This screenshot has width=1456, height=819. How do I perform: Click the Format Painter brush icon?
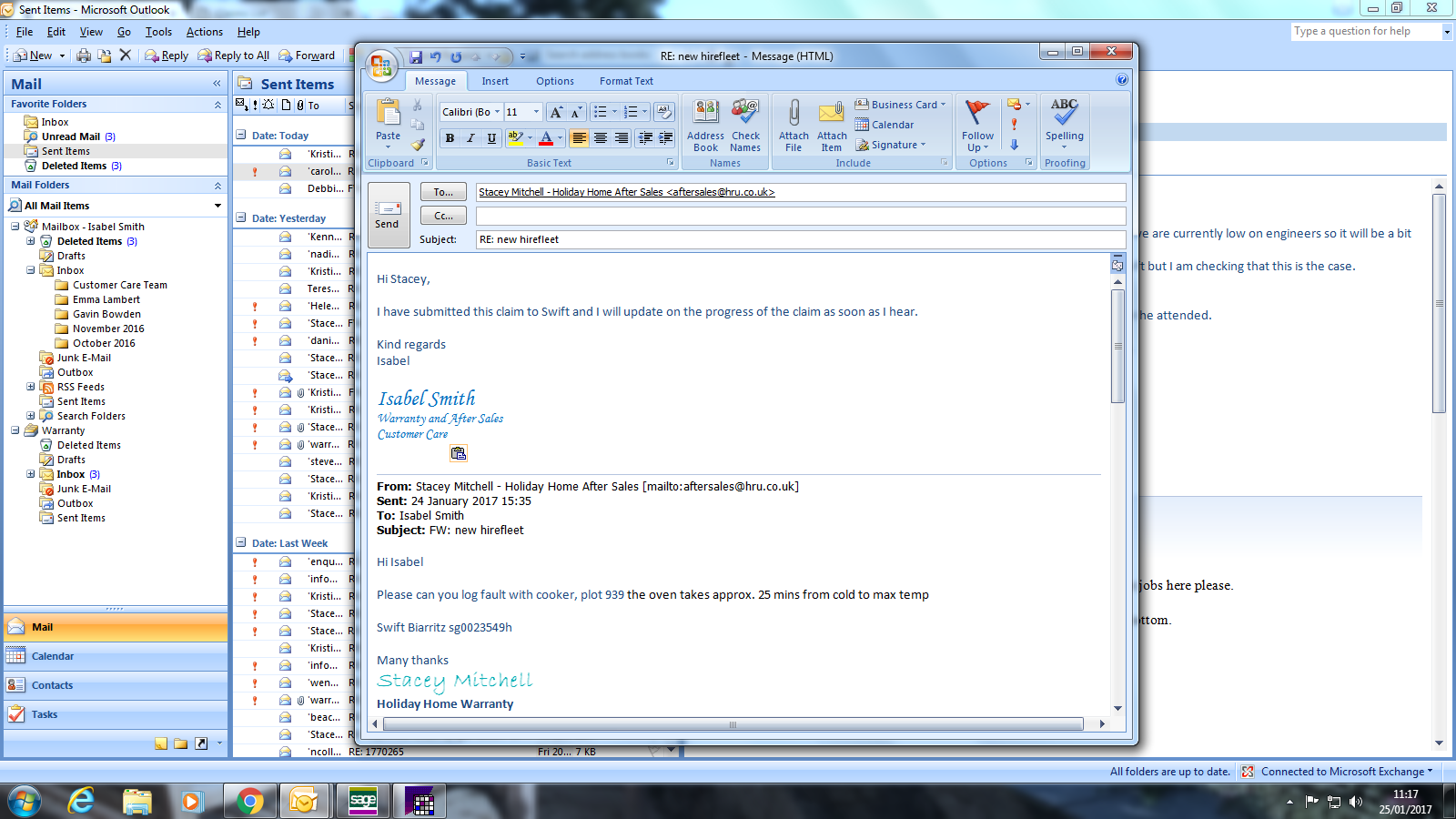click(418, 145)
